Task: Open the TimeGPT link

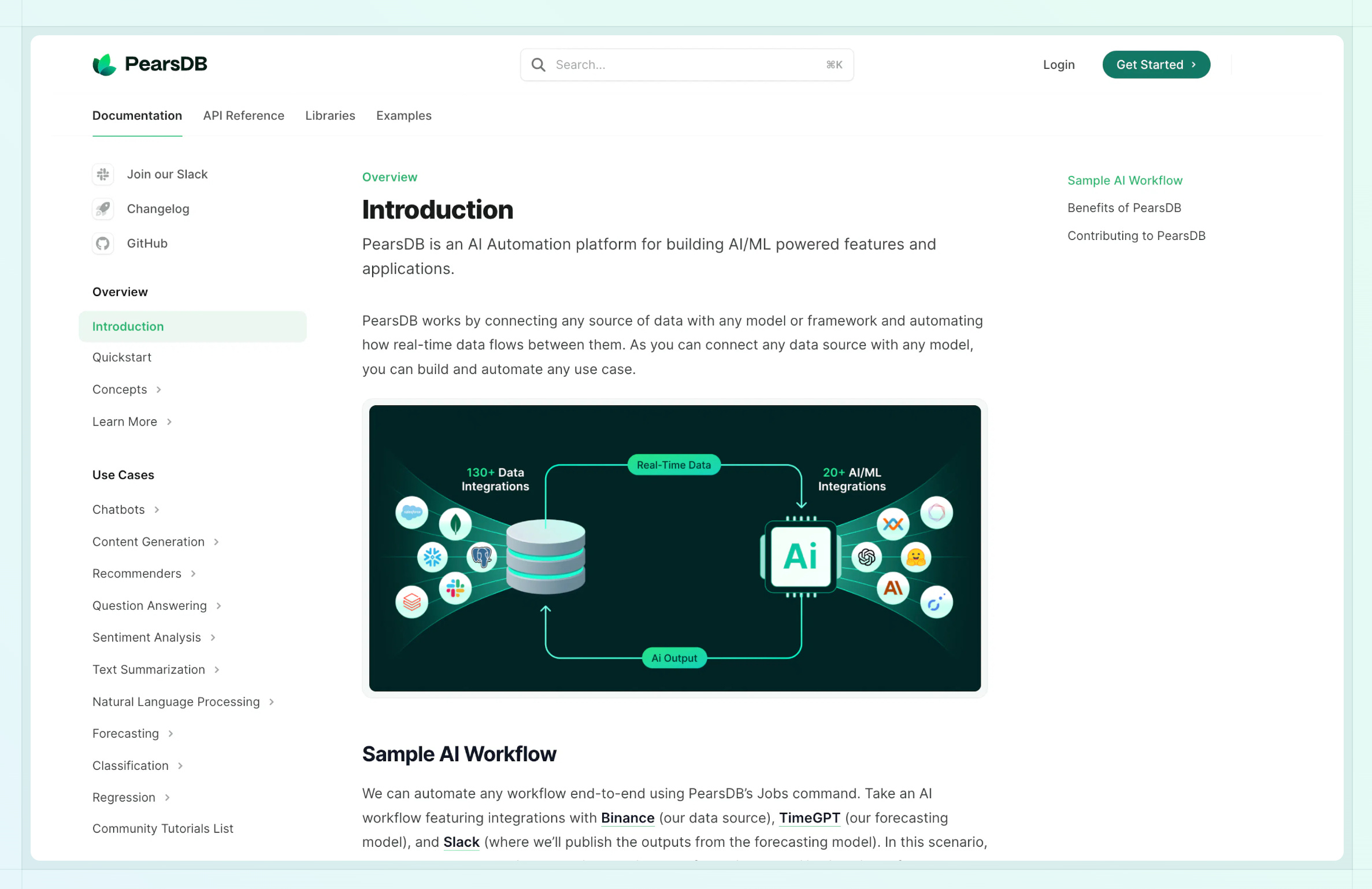Action: click(809, 818)
